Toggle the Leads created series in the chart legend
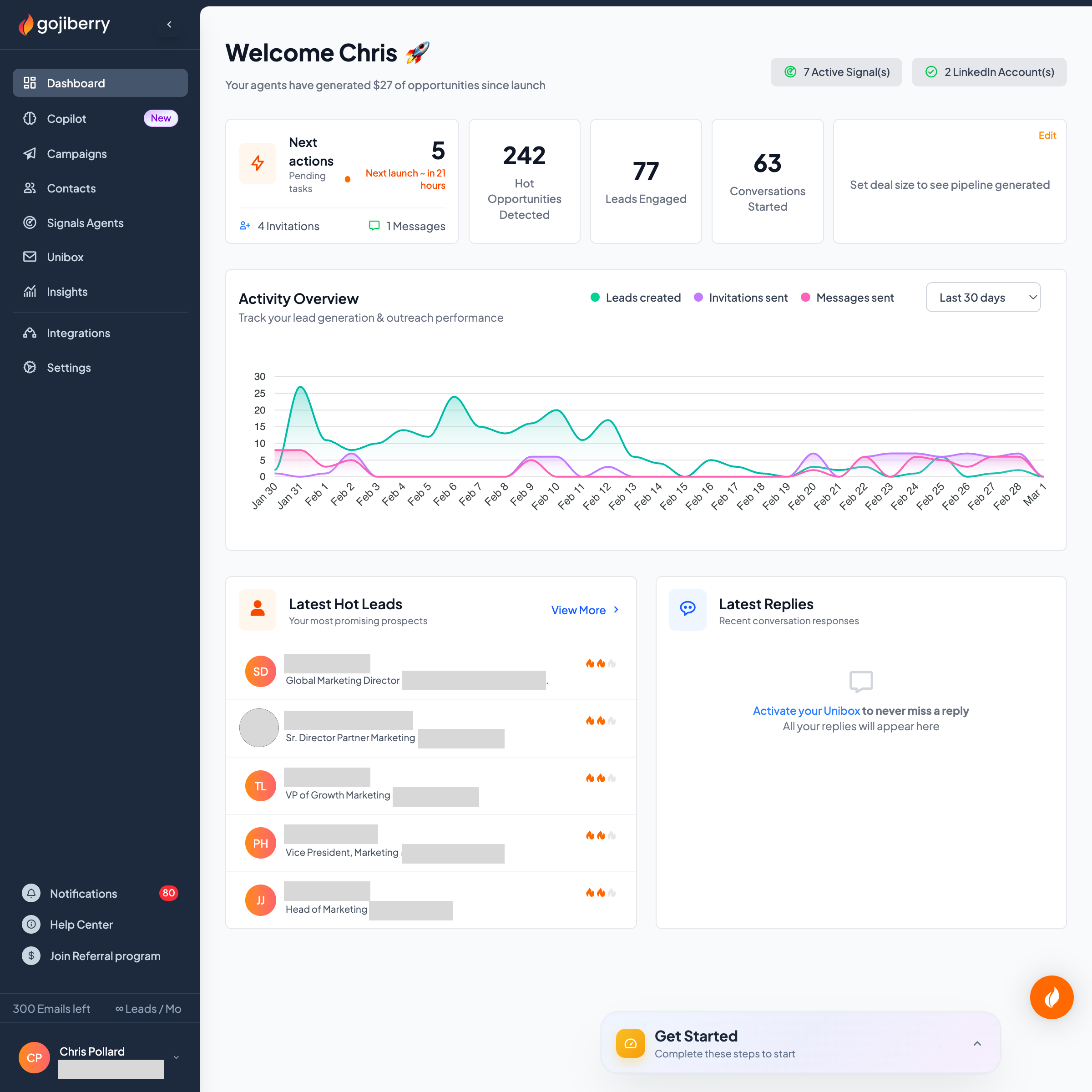The height and width of the screenshot is (1092, 1092). 635,297
